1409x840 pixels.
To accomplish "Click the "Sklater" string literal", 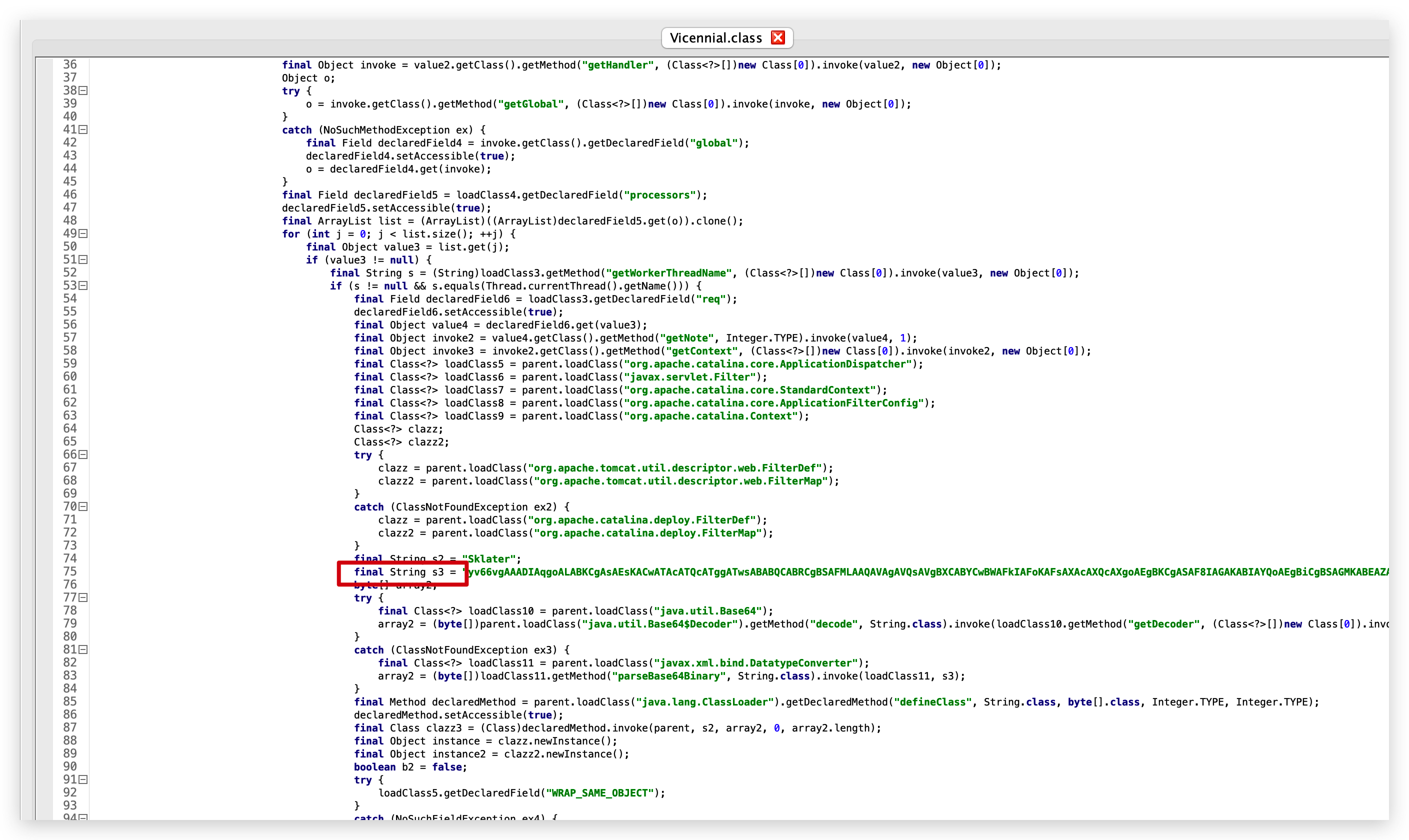I will [489, 558].
